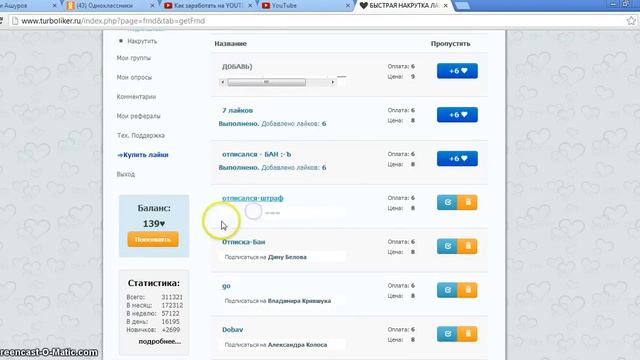Click trash icon for Отписка-Бан row
The image size is (640, 360).
(x=467, y=246)
